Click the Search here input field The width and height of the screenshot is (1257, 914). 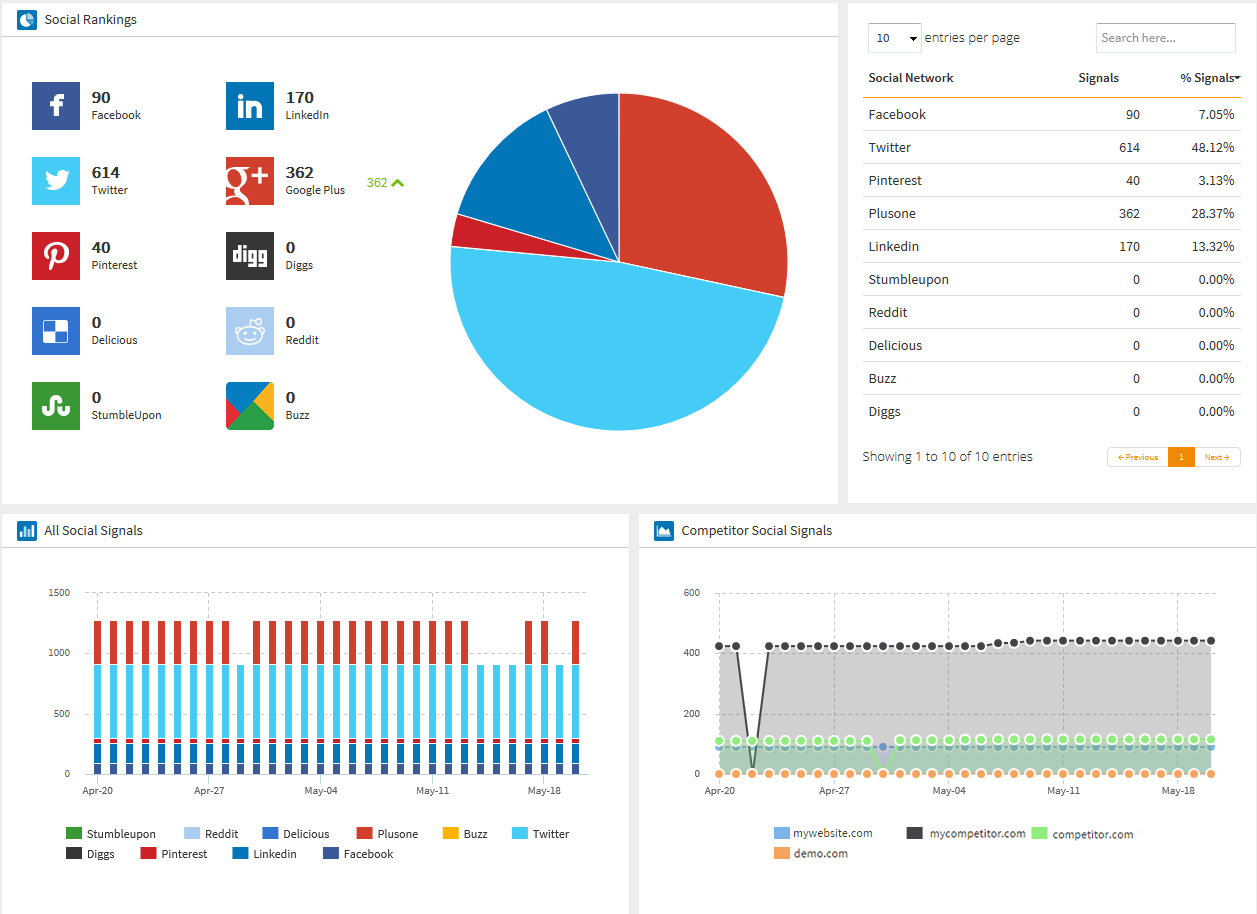tap(1165, 38)
